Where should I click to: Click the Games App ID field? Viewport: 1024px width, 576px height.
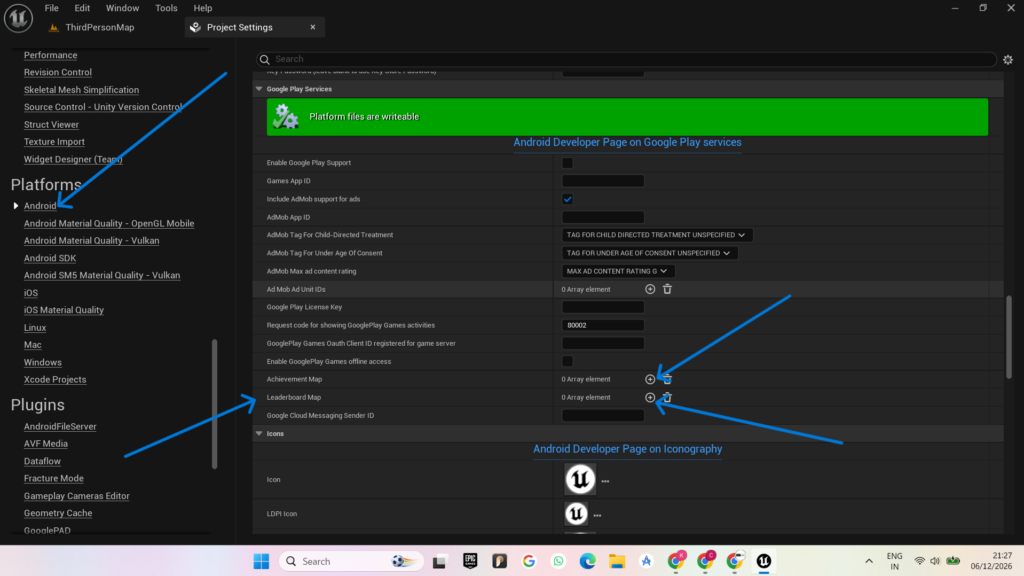click(603, 181)
